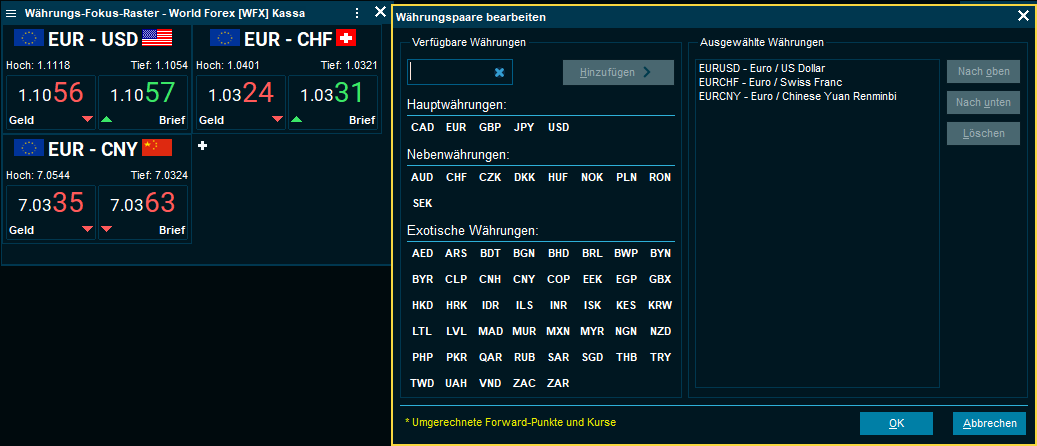
Task: Click the Nach oben button
Action: (x=983, y=72)
